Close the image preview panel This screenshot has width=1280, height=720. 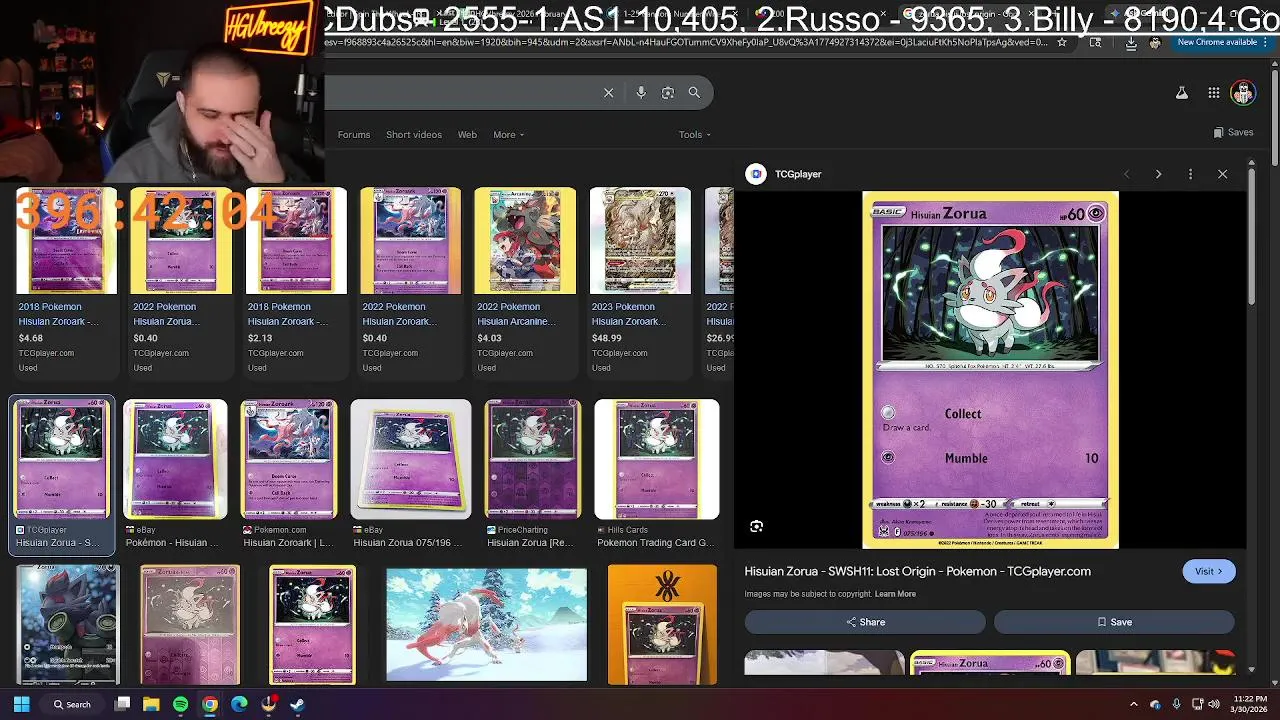coord(1222,174)
